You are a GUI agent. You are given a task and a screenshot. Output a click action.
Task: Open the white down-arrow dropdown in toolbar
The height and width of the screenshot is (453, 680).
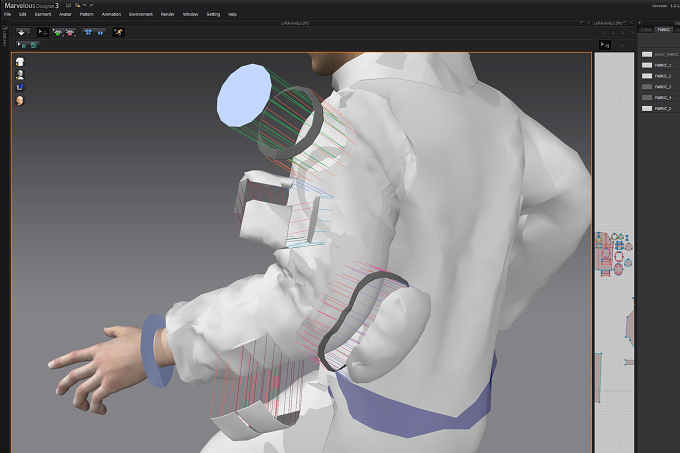[x=23, y=32]
